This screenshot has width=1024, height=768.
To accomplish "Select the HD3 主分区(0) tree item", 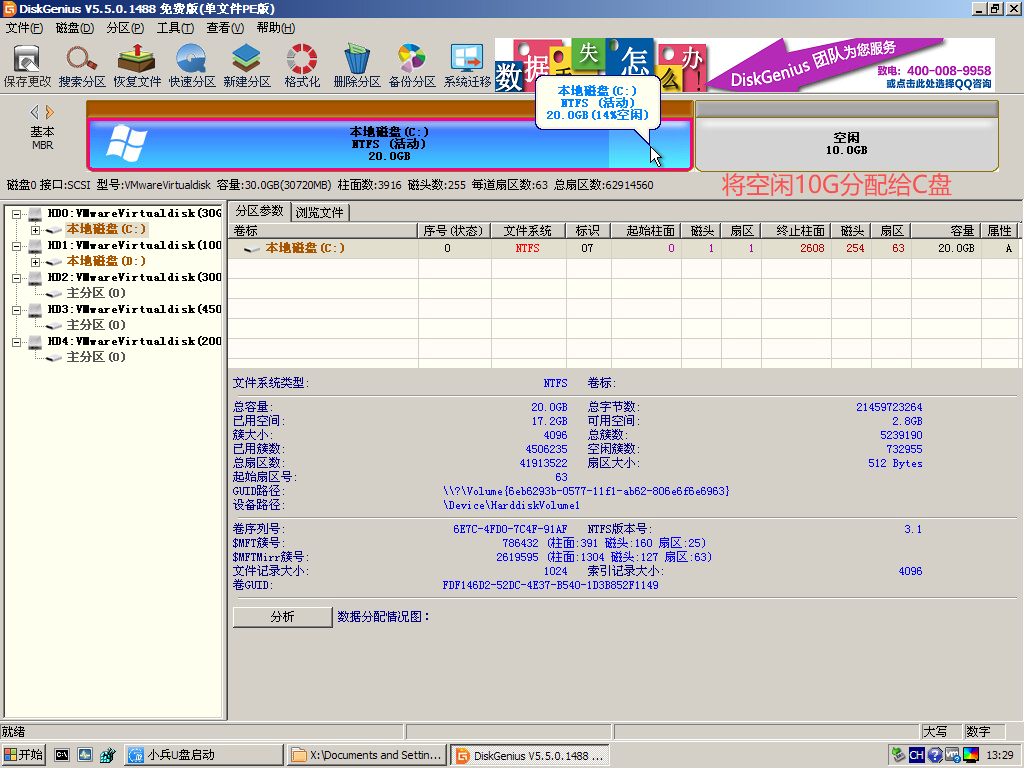I will (96, 325).
